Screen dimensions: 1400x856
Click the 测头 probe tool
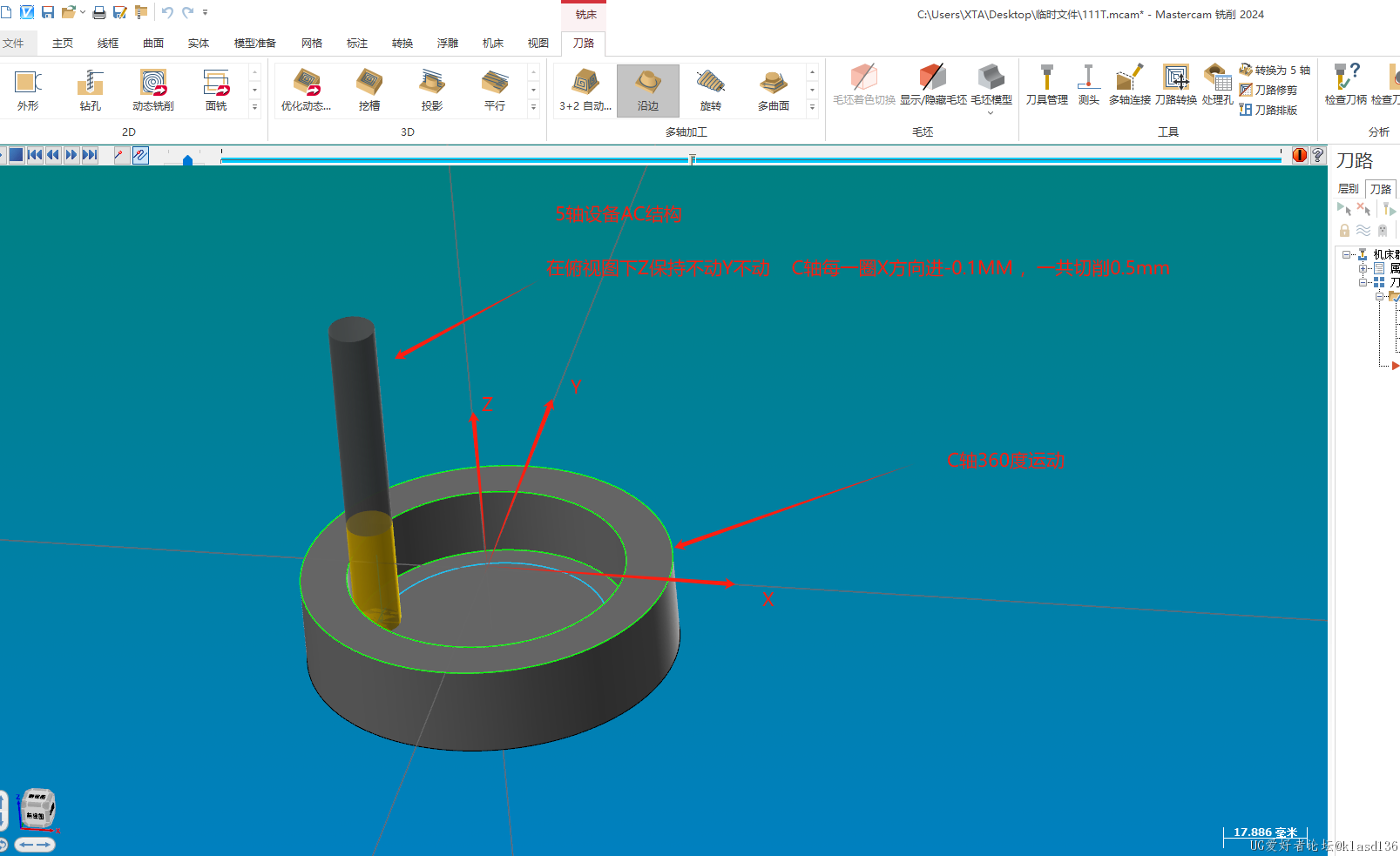click(x=1088, y=85)
